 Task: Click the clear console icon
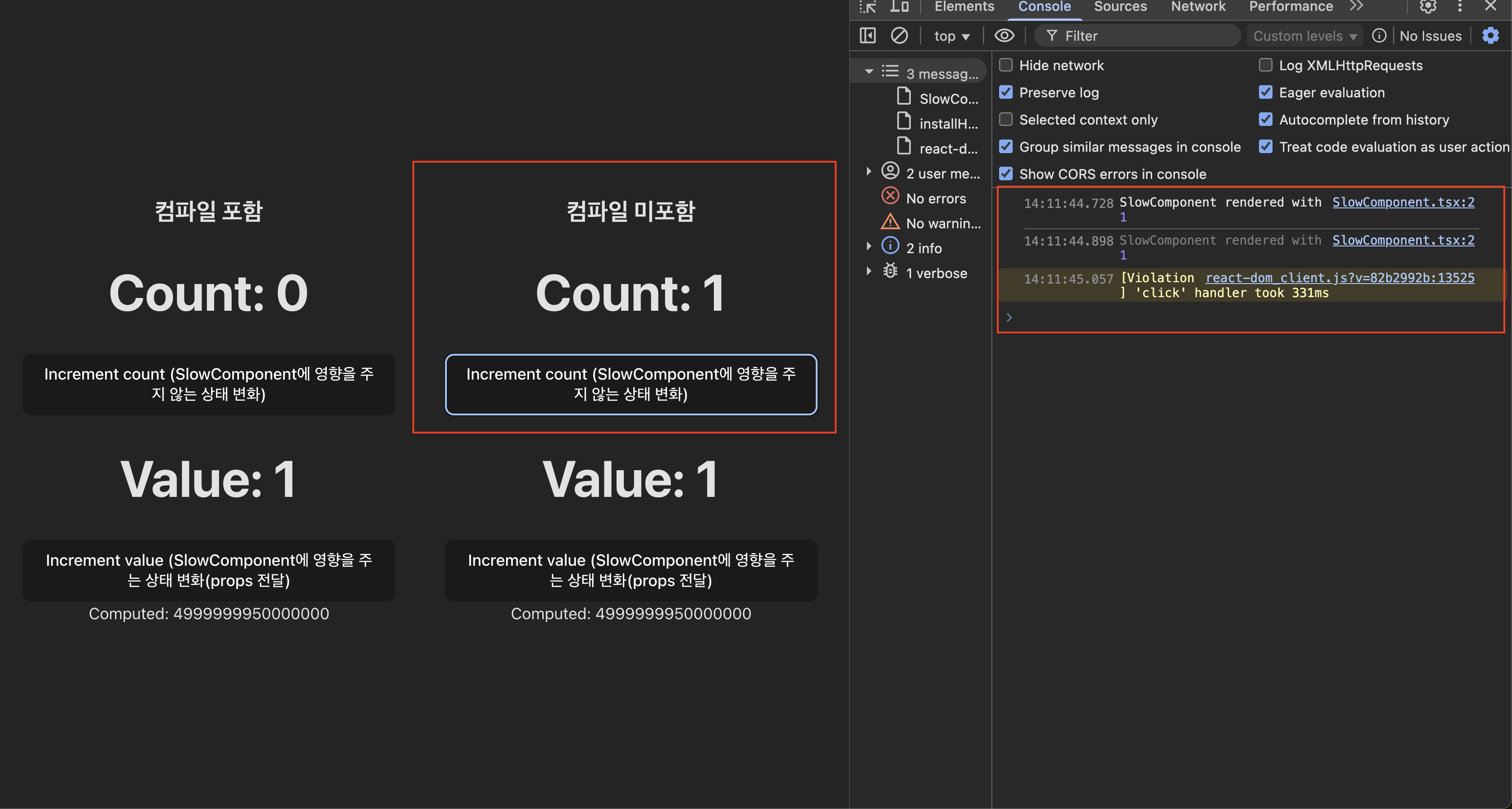(899, 36)
